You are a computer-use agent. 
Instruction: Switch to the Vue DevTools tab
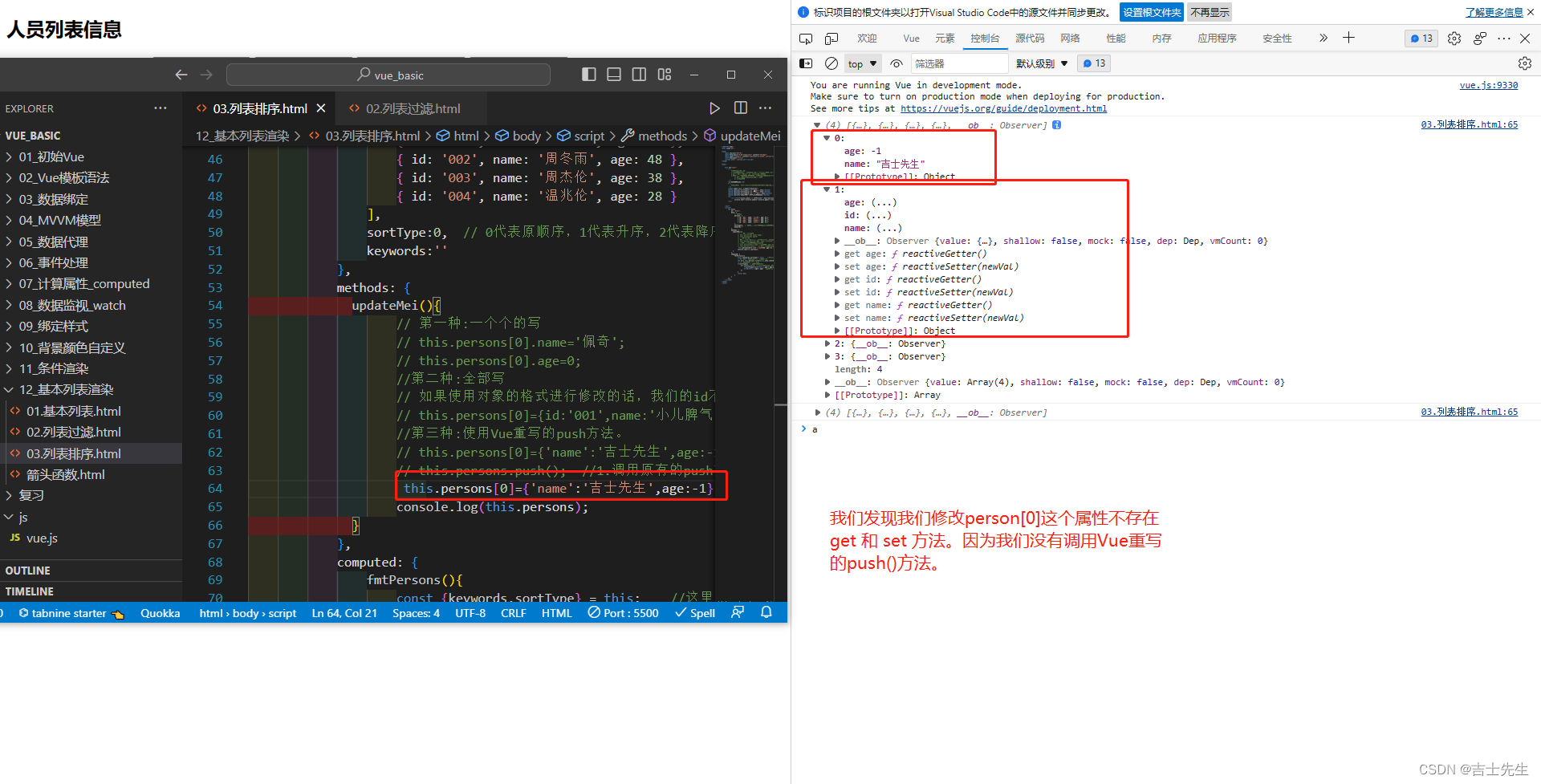point(911,39)
